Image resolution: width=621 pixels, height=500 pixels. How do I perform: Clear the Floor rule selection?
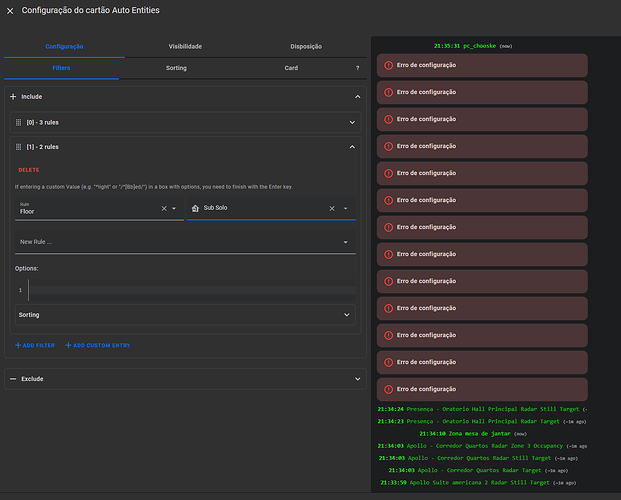(163, 208)
